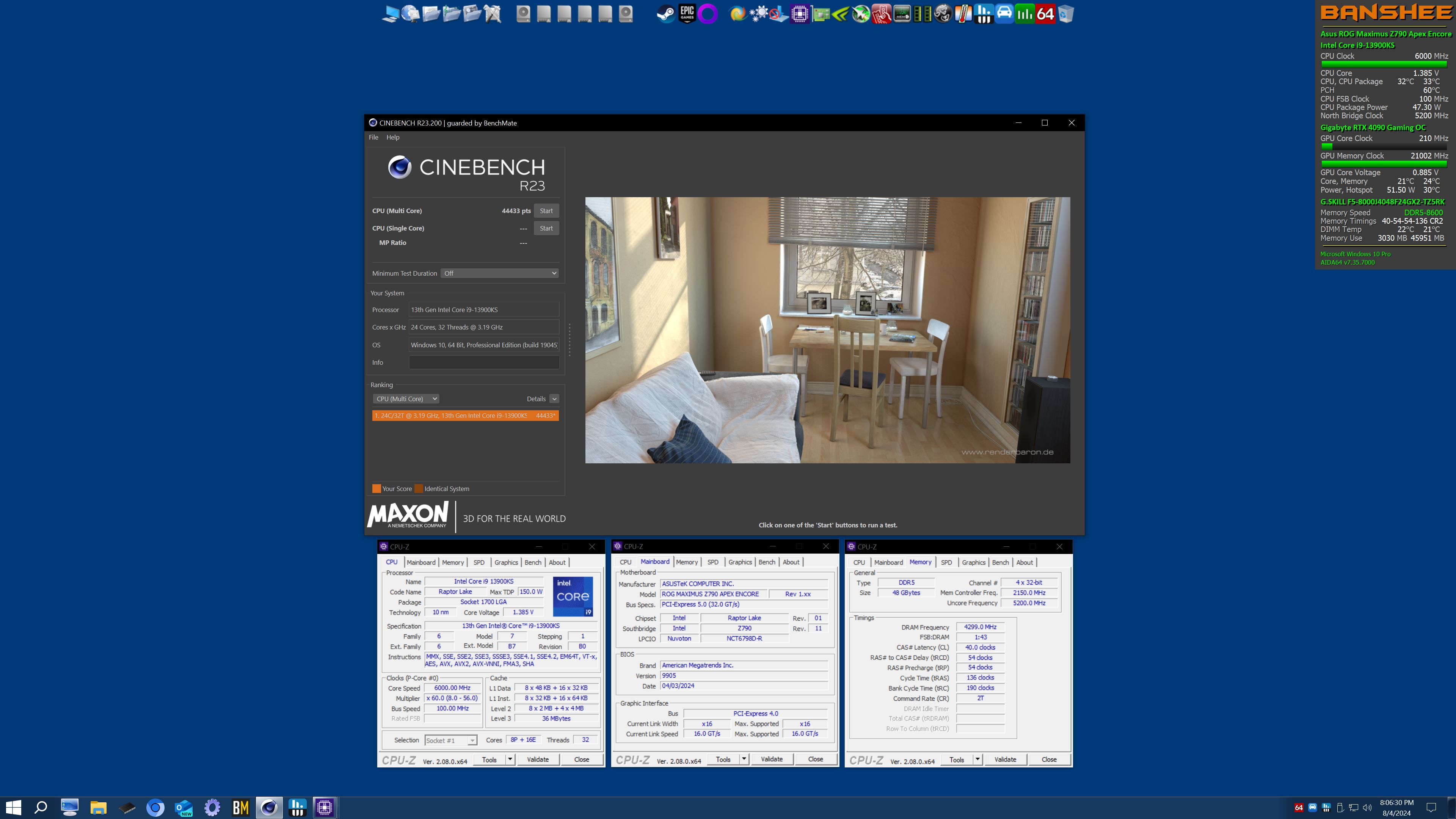The height and width of the screenshot is (819, 1456).
Task: Click Tools button in the CPU-Z CPU window
Action: click(490, 759)
